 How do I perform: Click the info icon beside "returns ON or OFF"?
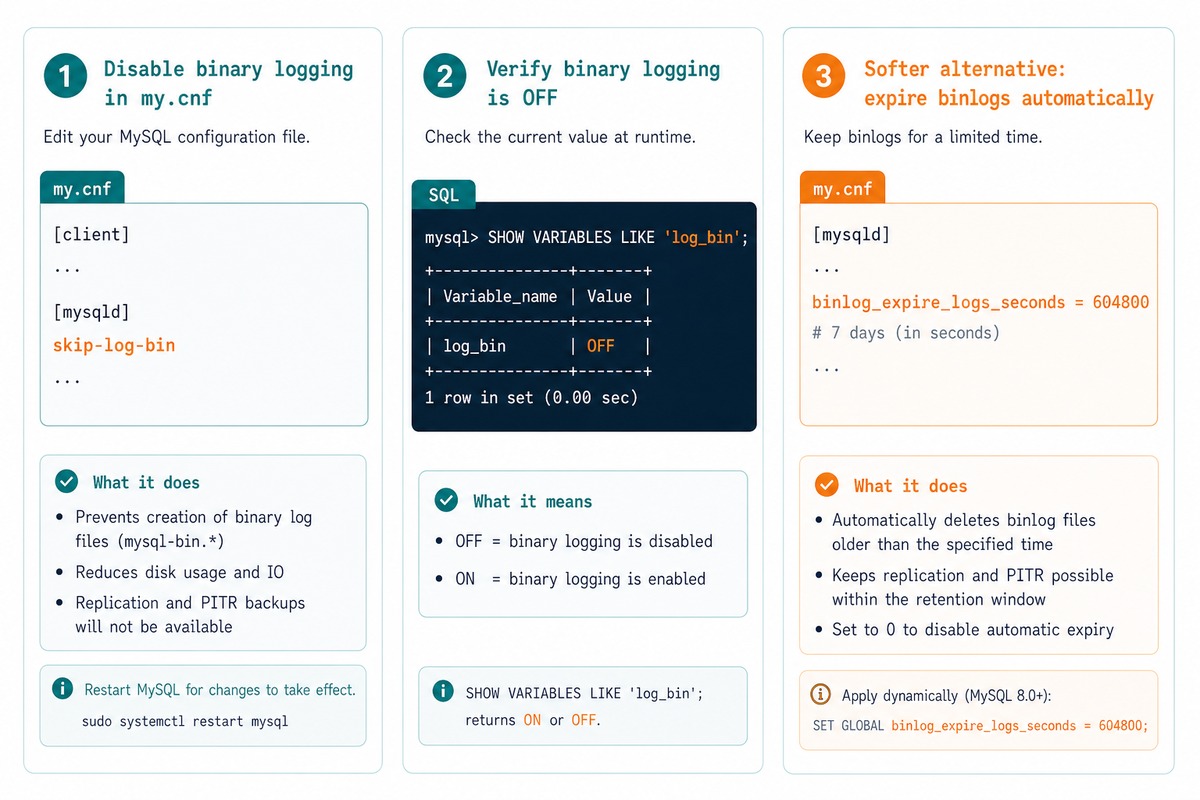click(442, 692)
